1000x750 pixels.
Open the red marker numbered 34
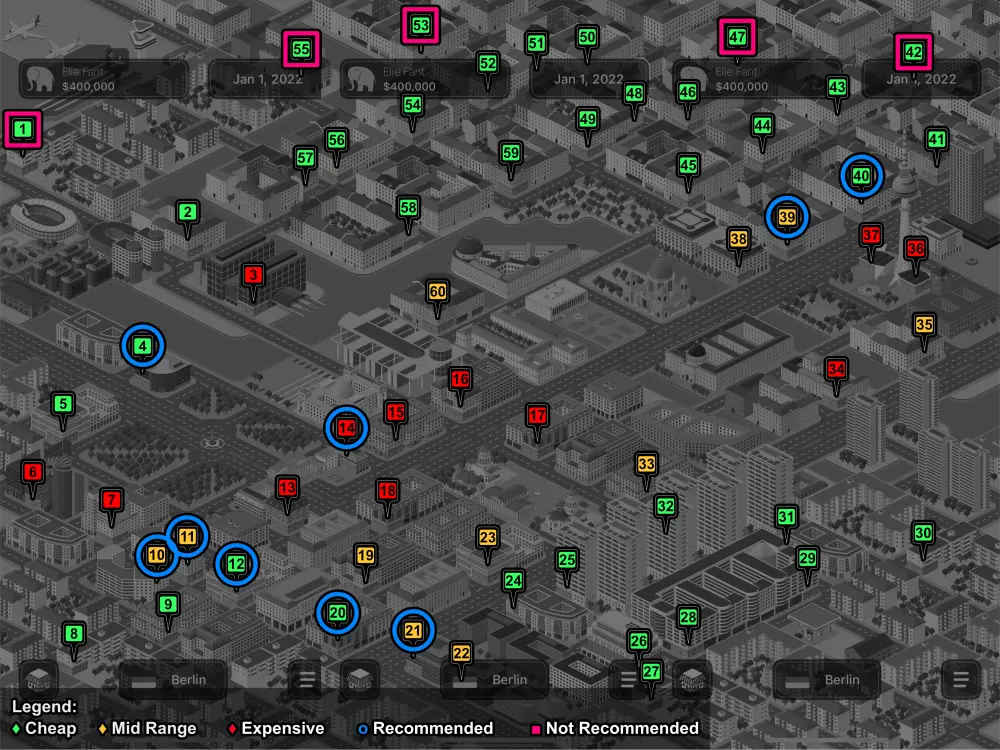836,369
